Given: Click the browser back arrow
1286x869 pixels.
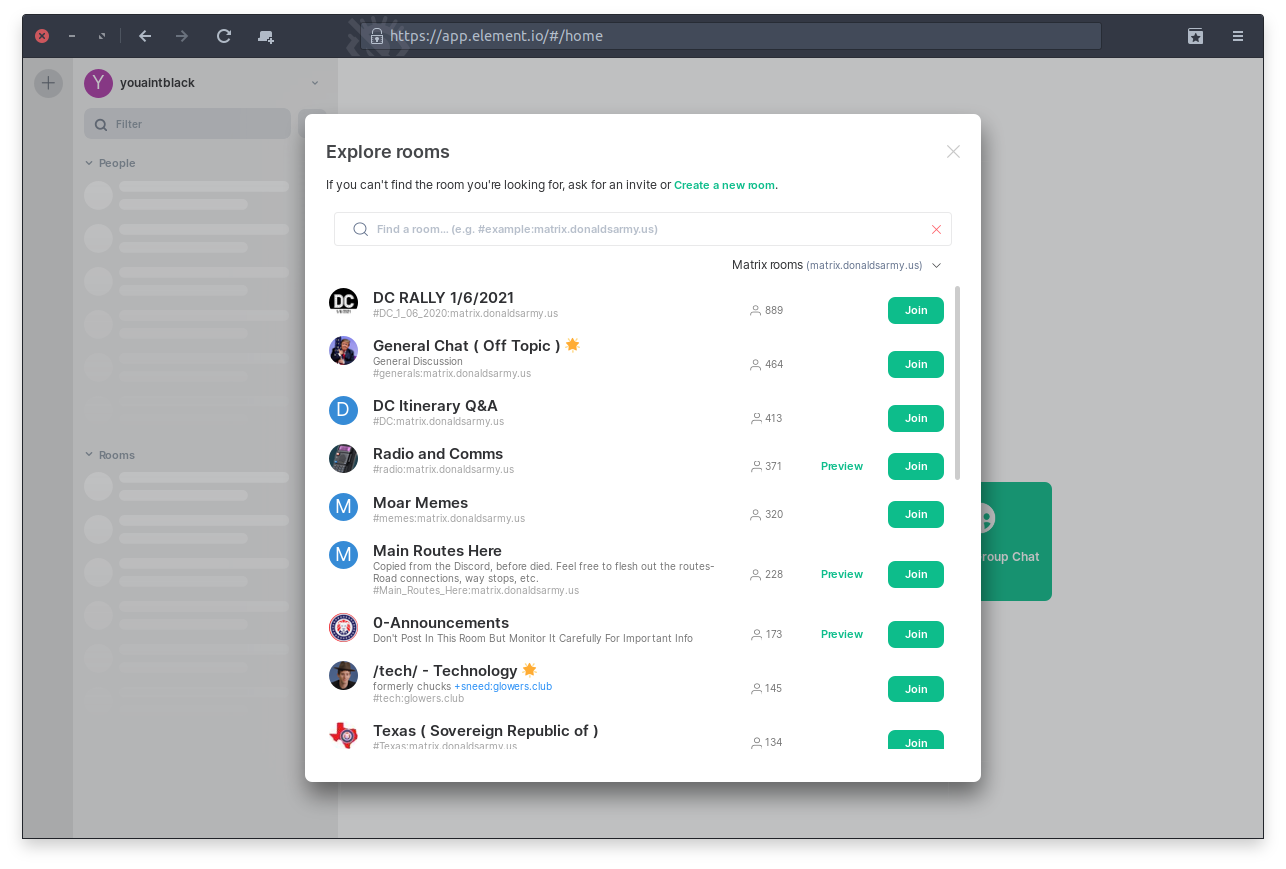Looking at the screenshot, I should [x=145, y=36].
